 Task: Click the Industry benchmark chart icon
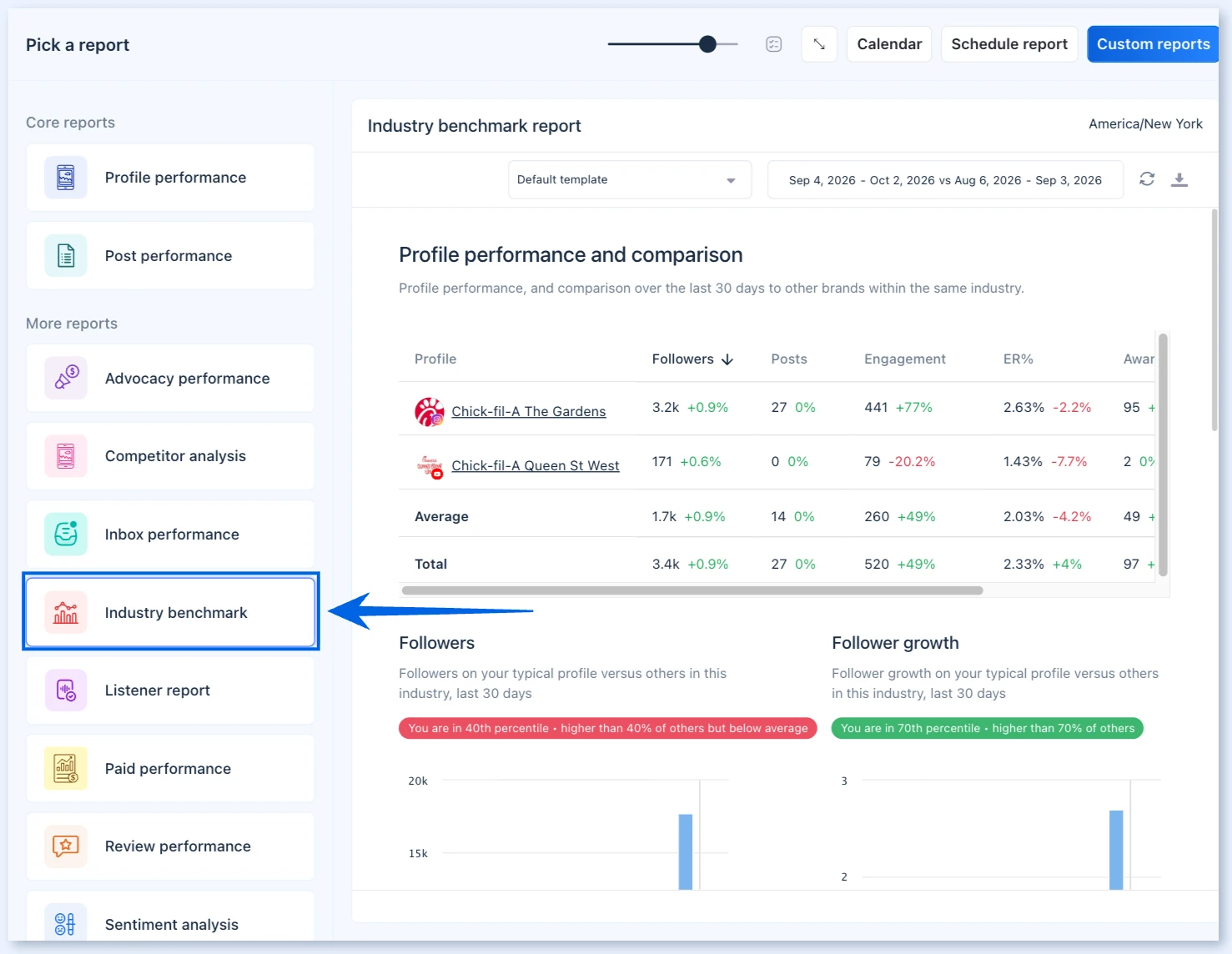pyautogui.click(x=66, y=613)
